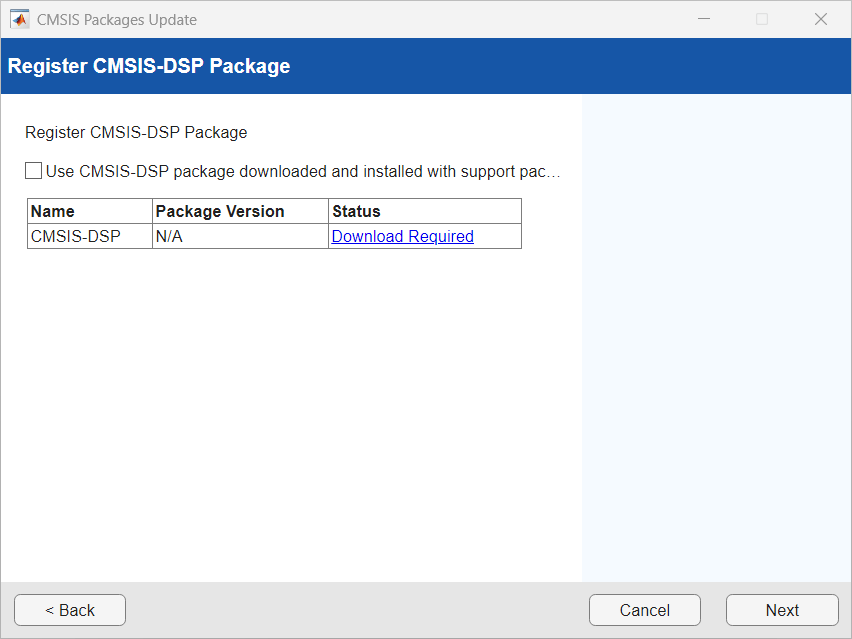Minimize the CMSIS Packages Update window
852x639 pixels.
[x=704, y=19]
